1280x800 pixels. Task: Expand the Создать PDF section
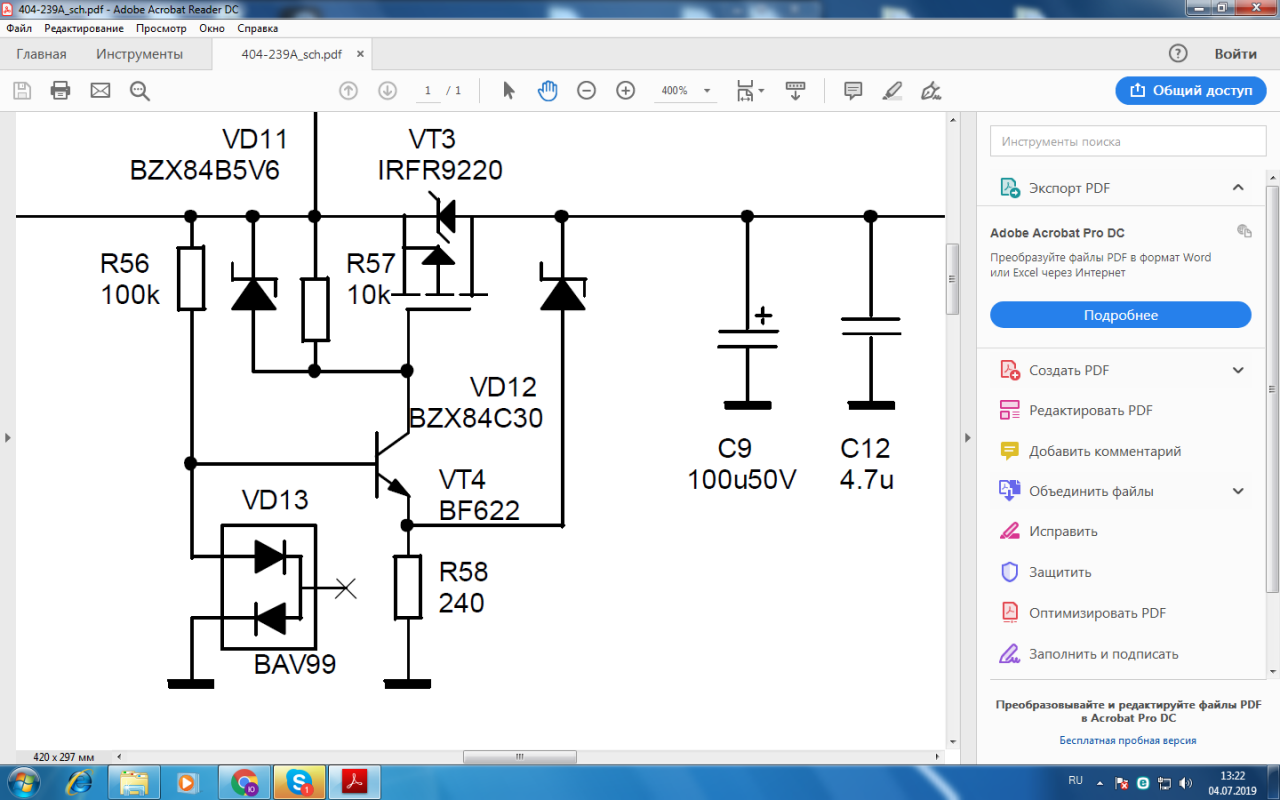tap(1238, 370)
